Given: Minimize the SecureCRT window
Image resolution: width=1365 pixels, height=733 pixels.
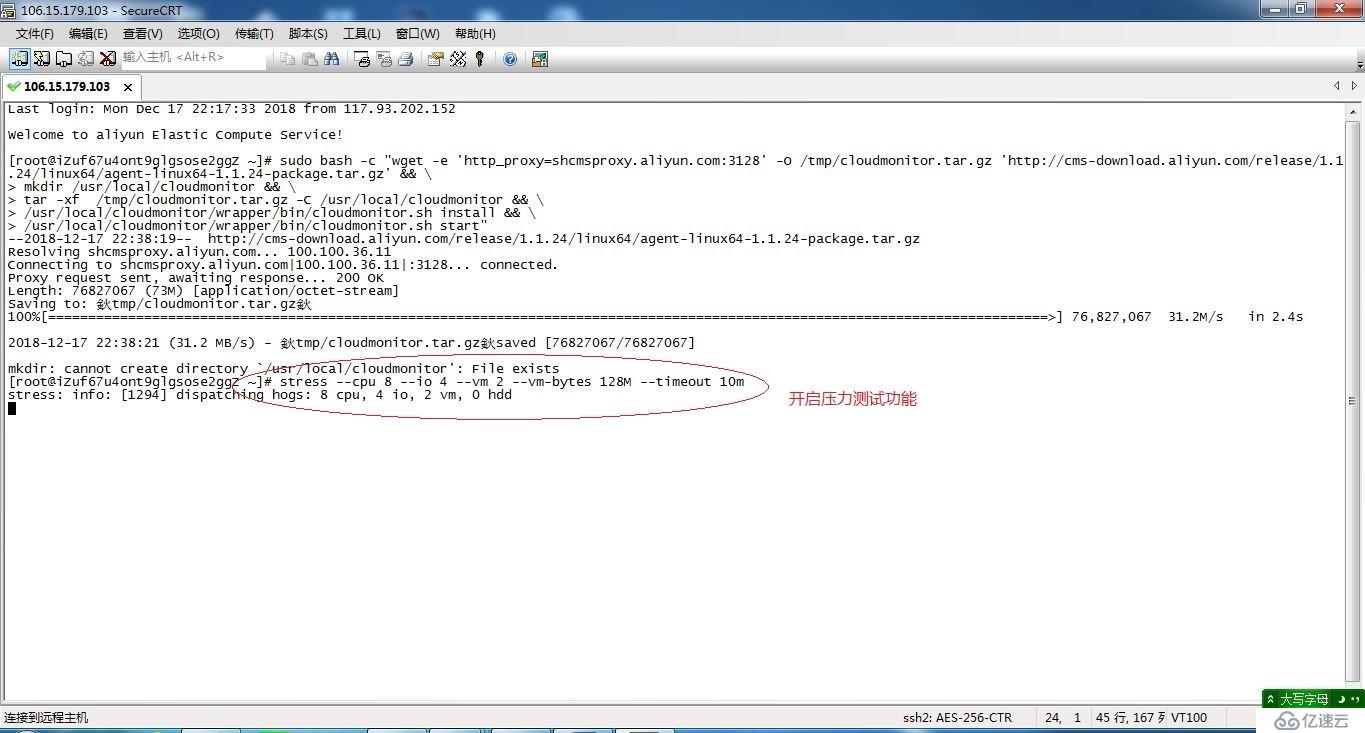Looking at the screenshot, I should (1275, 9).
